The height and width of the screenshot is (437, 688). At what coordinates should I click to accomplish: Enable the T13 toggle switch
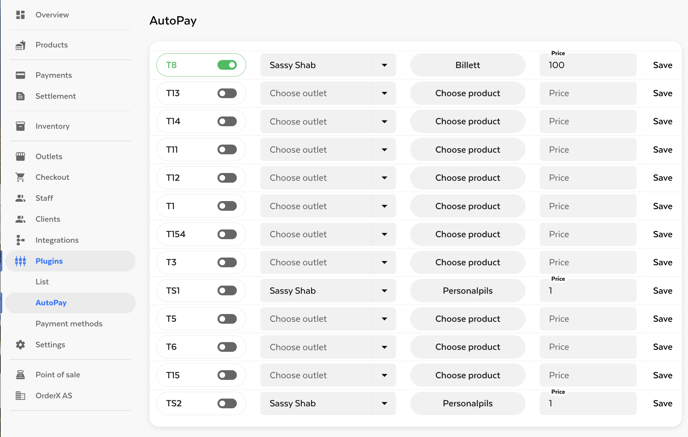coord(227,93)
